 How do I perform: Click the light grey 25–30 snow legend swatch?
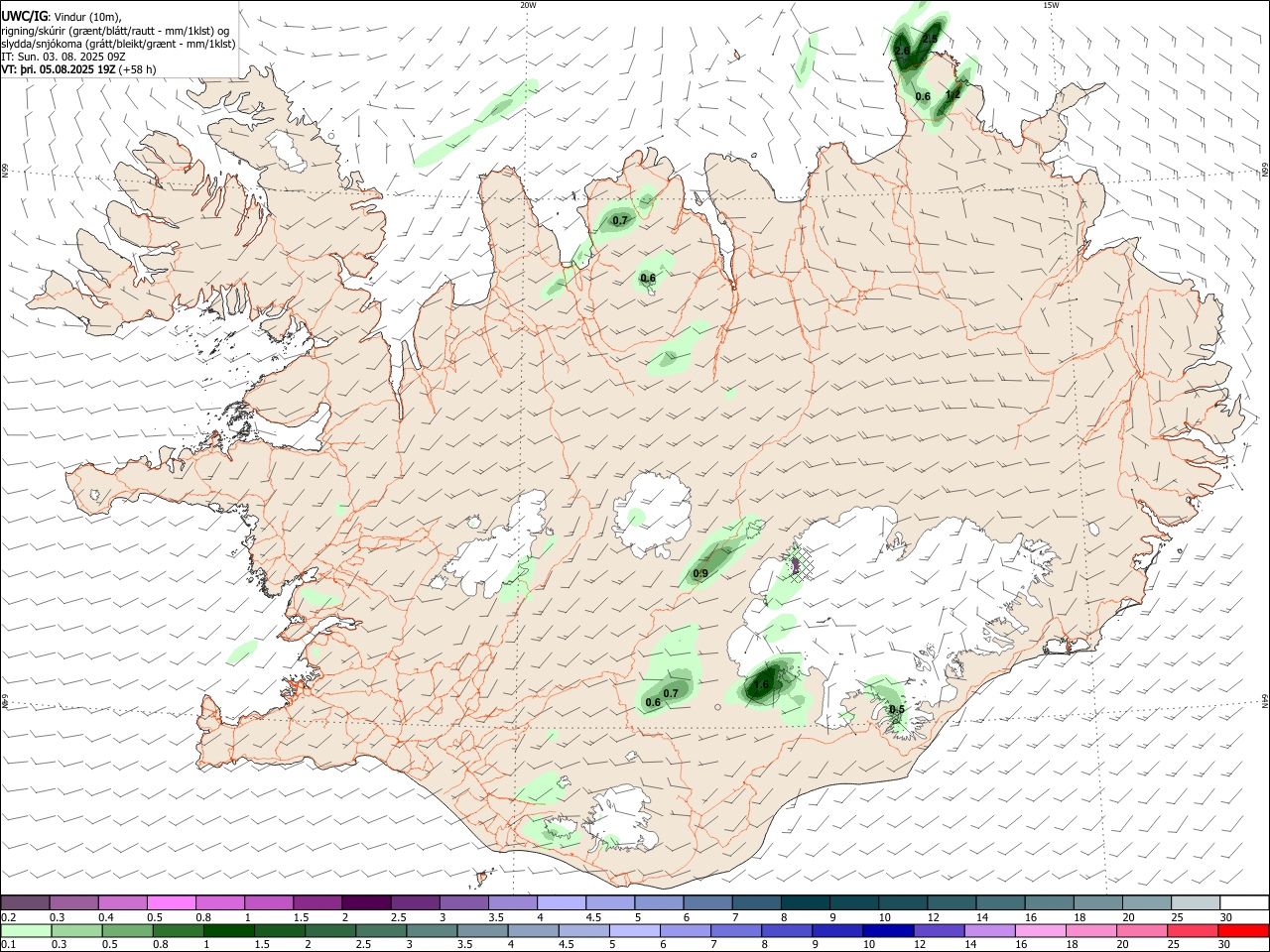point(1196,902)
